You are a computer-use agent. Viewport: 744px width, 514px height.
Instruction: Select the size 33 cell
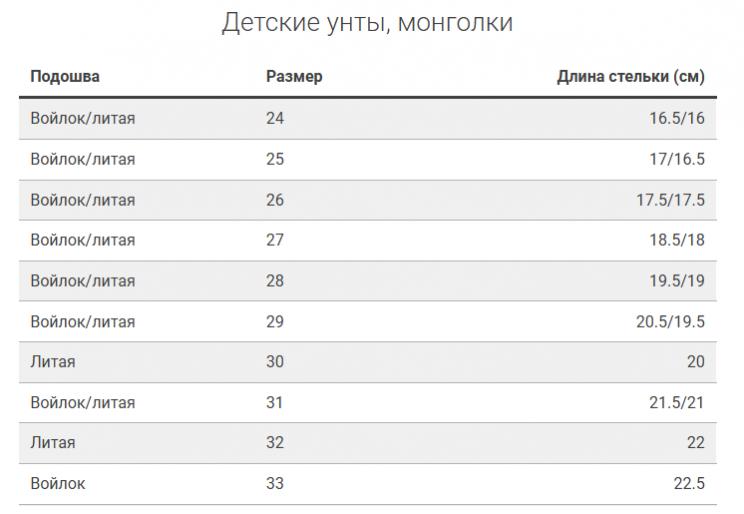tap(275, 484)
